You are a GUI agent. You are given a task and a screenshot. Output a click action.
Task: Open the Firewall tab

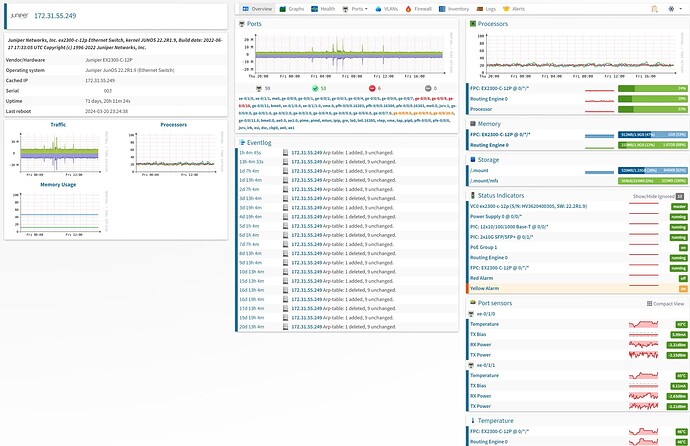point(418,9)
